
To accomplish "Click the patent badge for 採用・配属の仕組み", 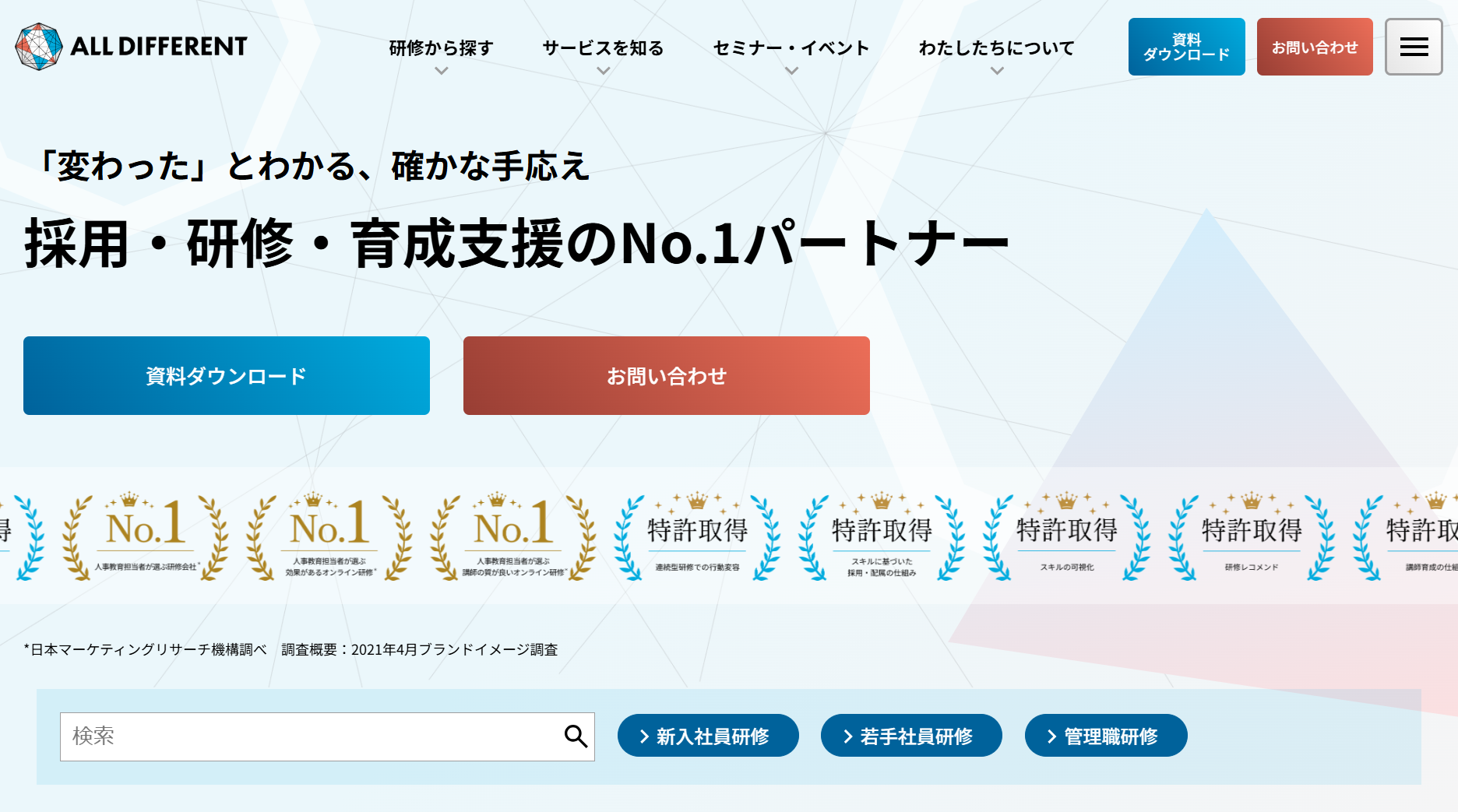I will coord(882,537).
